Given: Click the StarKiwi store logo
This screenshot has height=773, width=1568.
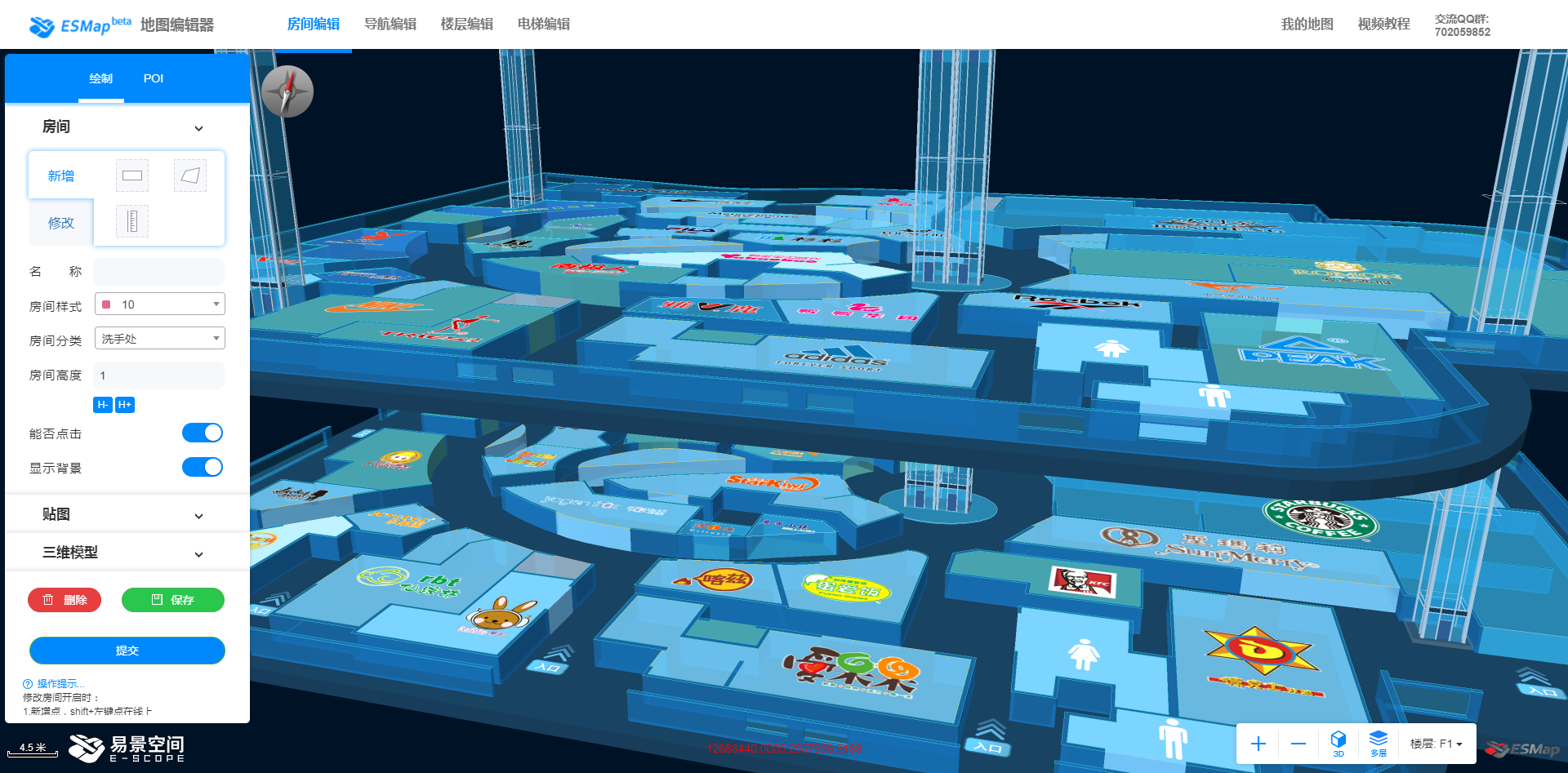Looking at the screenshot, I should tap(773, 482).
